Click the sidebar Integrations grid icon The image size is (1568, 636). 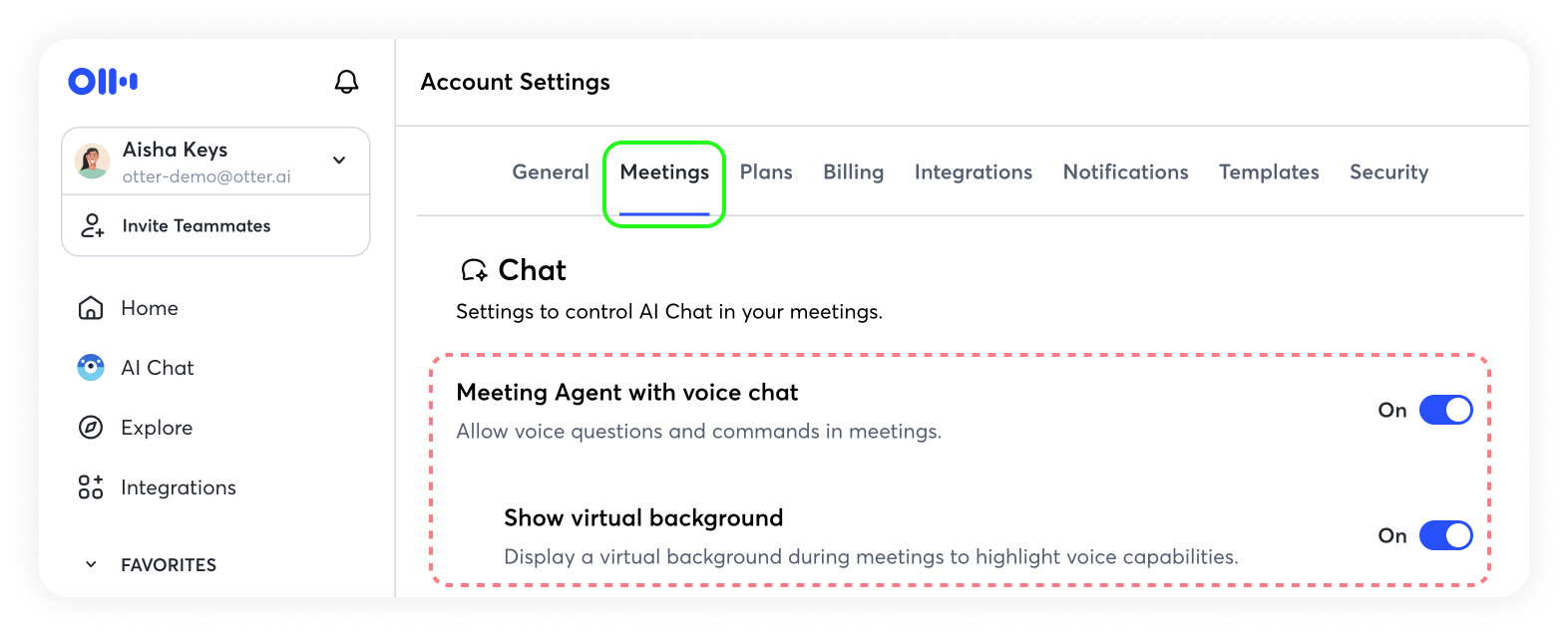click(91, 487)
